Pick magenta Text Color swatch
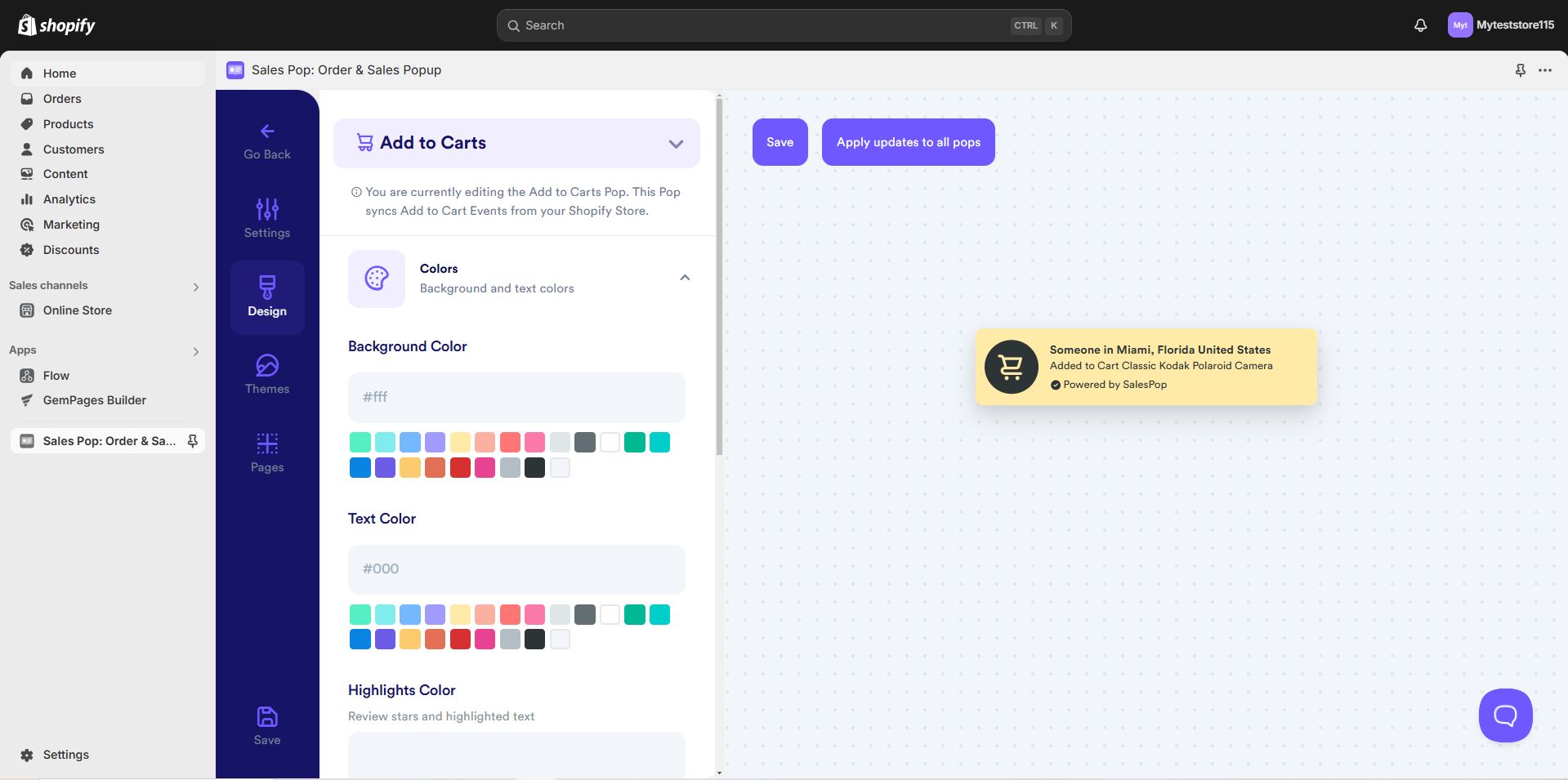 tap(485, 640)
